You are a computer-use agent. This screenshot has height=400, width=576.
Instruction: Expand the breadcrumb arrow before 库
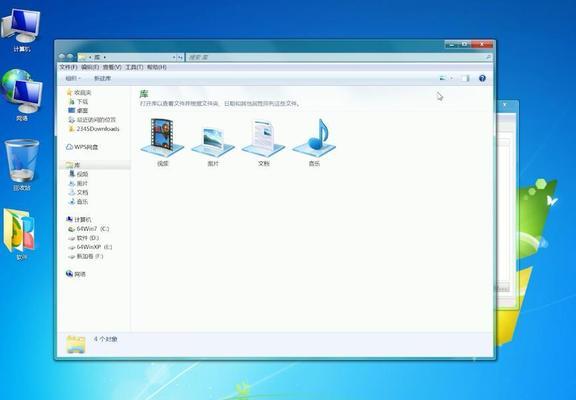[90, 57]
